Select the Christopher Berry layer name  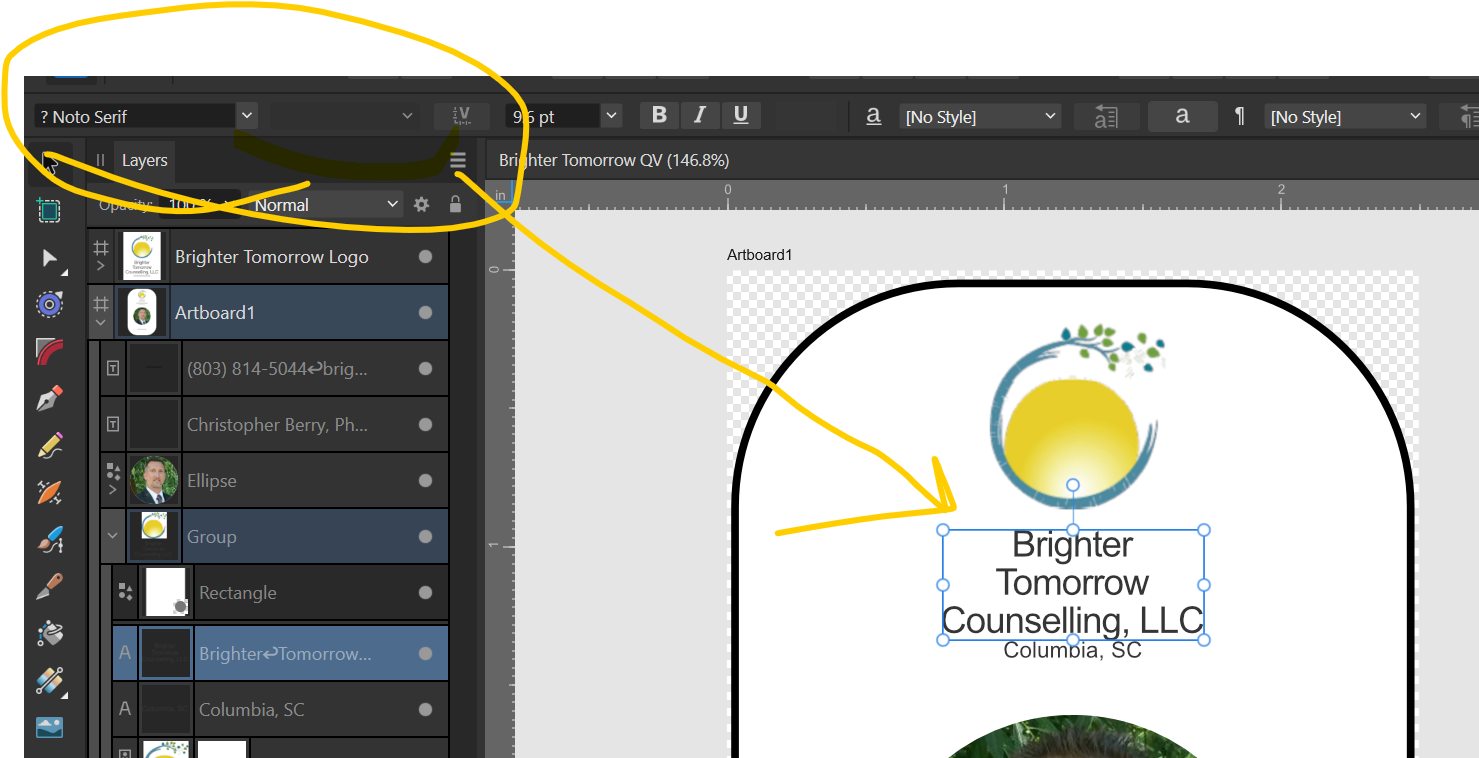pyautogui.click(x=278, y=425)
